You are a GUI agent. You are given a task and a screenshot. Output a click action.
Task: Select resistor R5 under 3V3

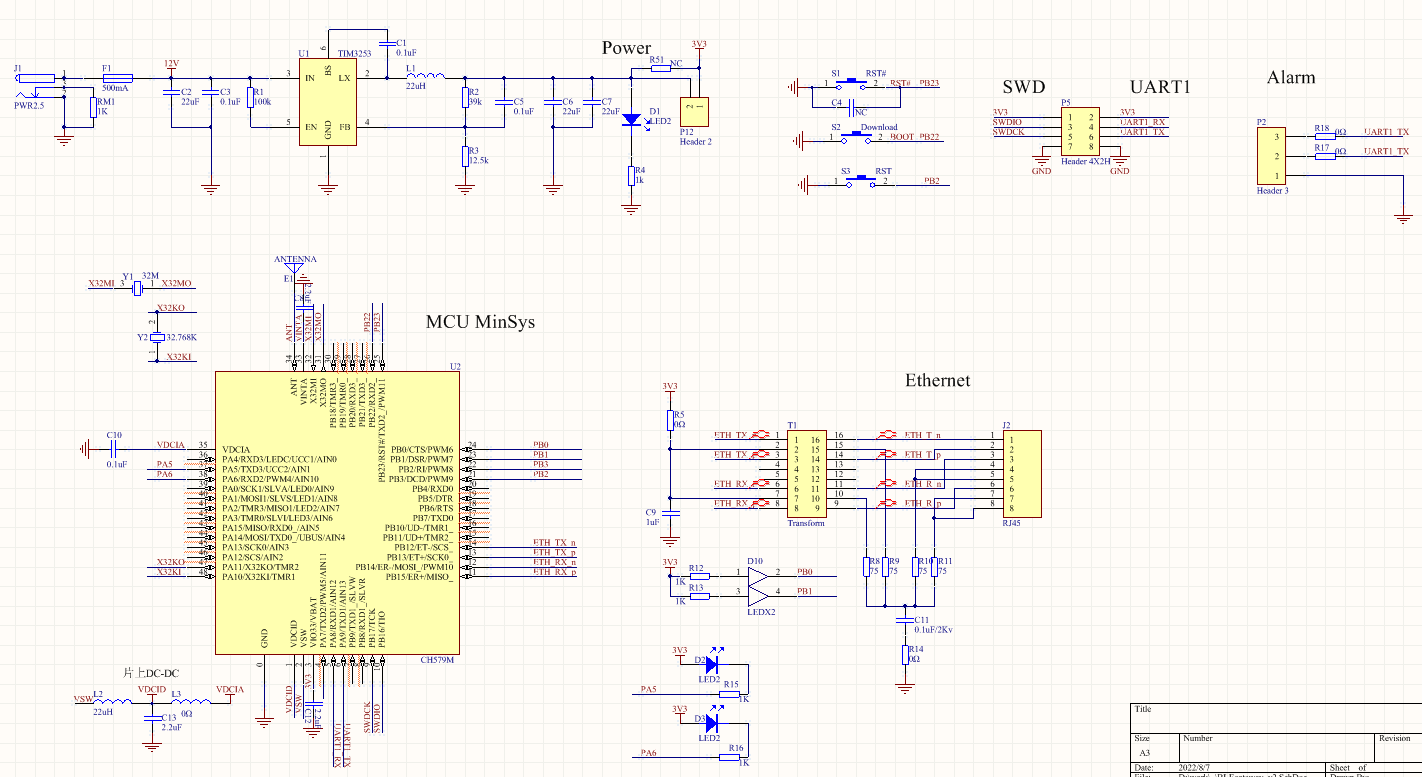(x=670, y=420)
